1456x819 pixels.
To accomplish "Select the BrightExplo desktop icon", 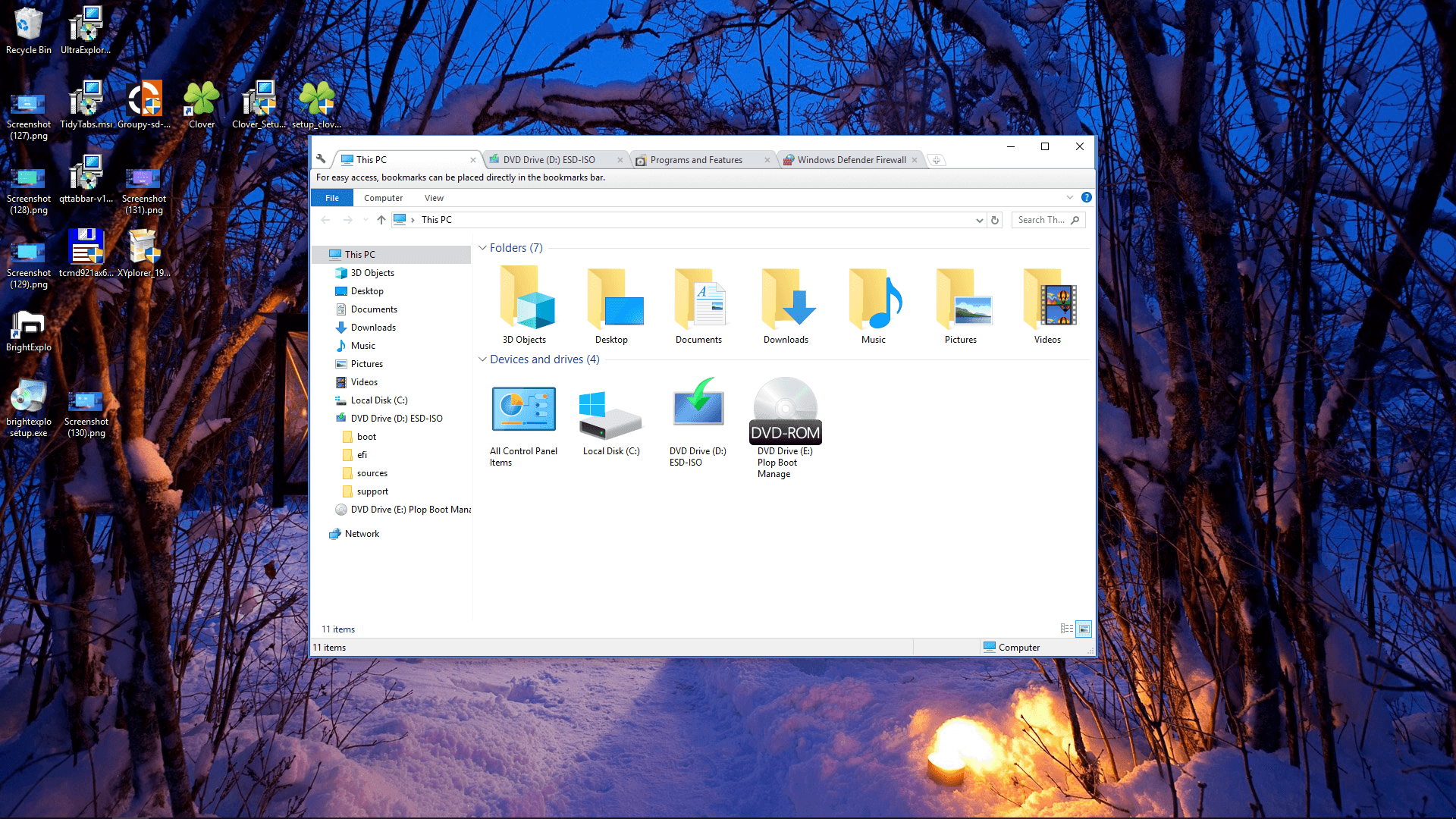I will coord(29,331).
